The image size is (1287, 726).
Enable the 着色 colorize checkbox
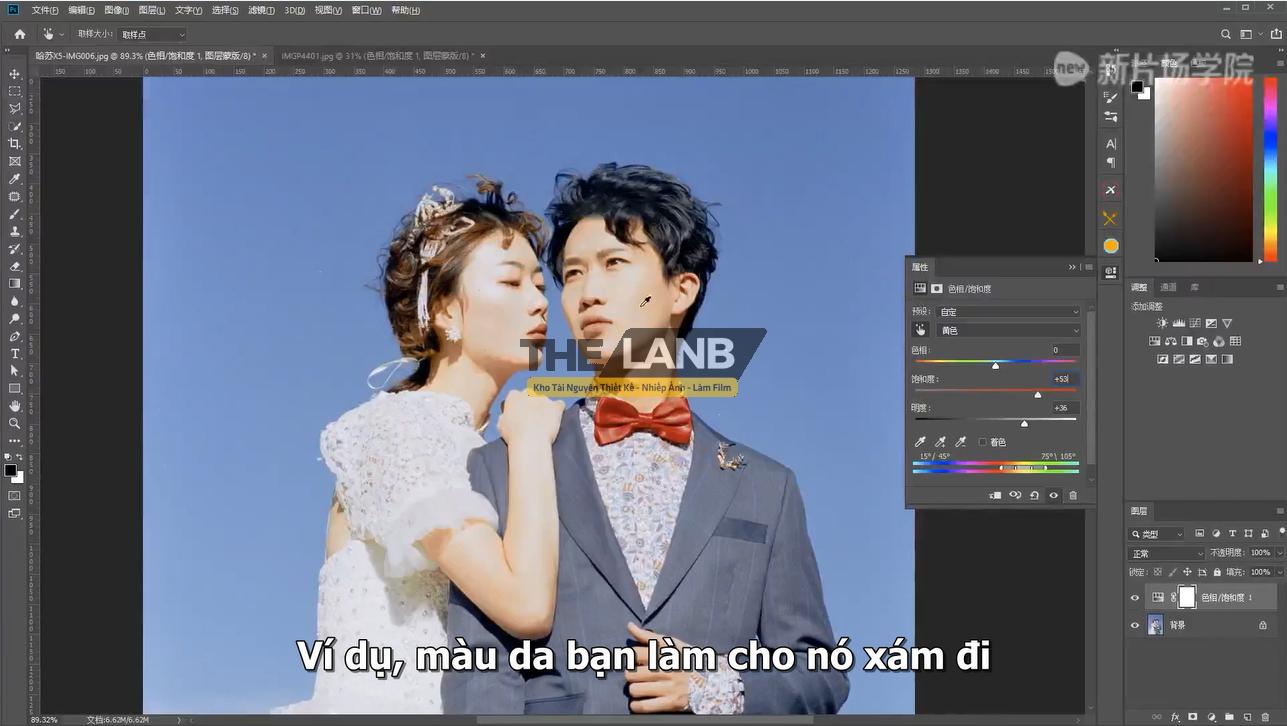[x=983, y=441]
